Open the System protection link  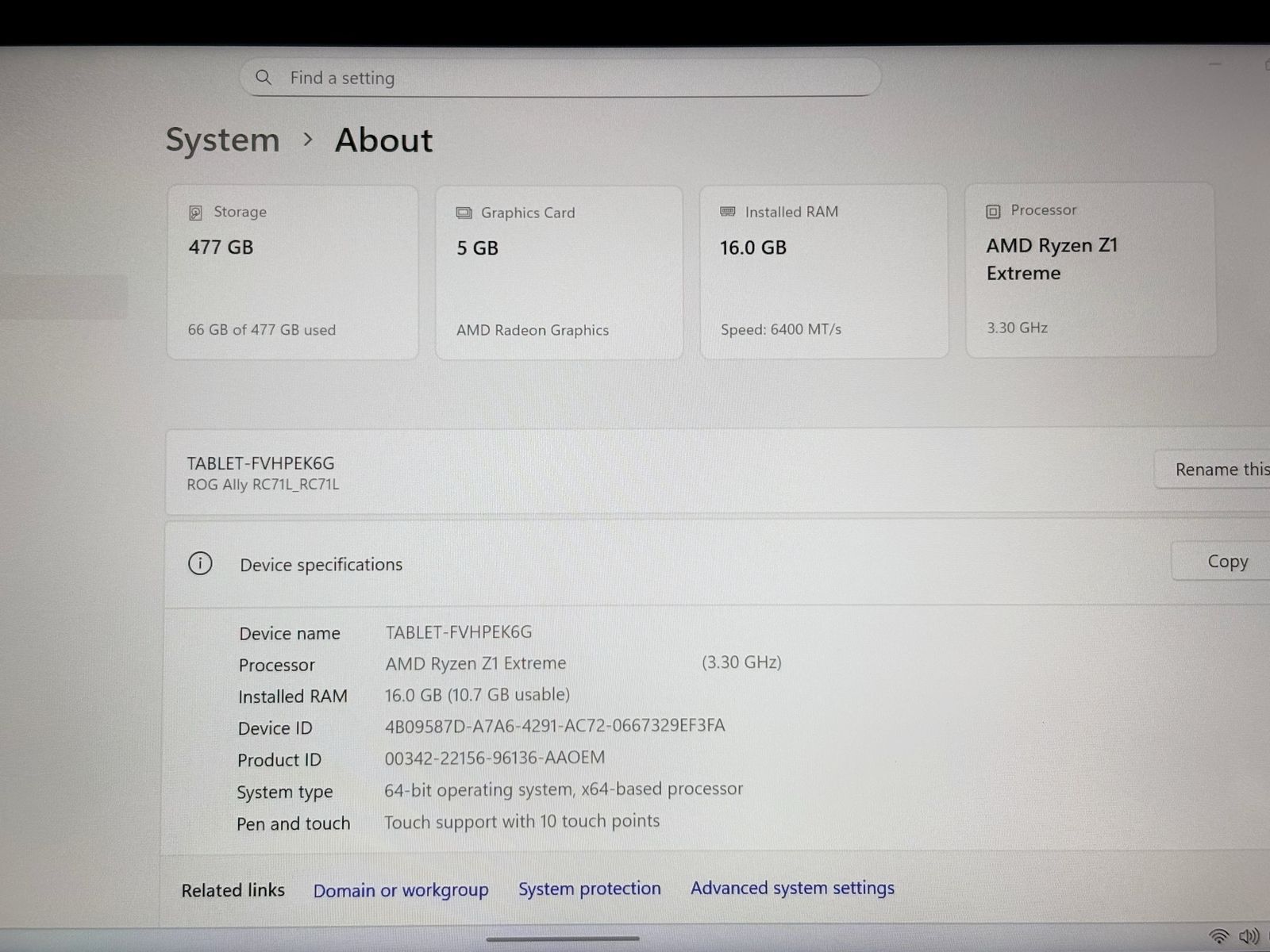pyautogui.click(x=589, y=889)
